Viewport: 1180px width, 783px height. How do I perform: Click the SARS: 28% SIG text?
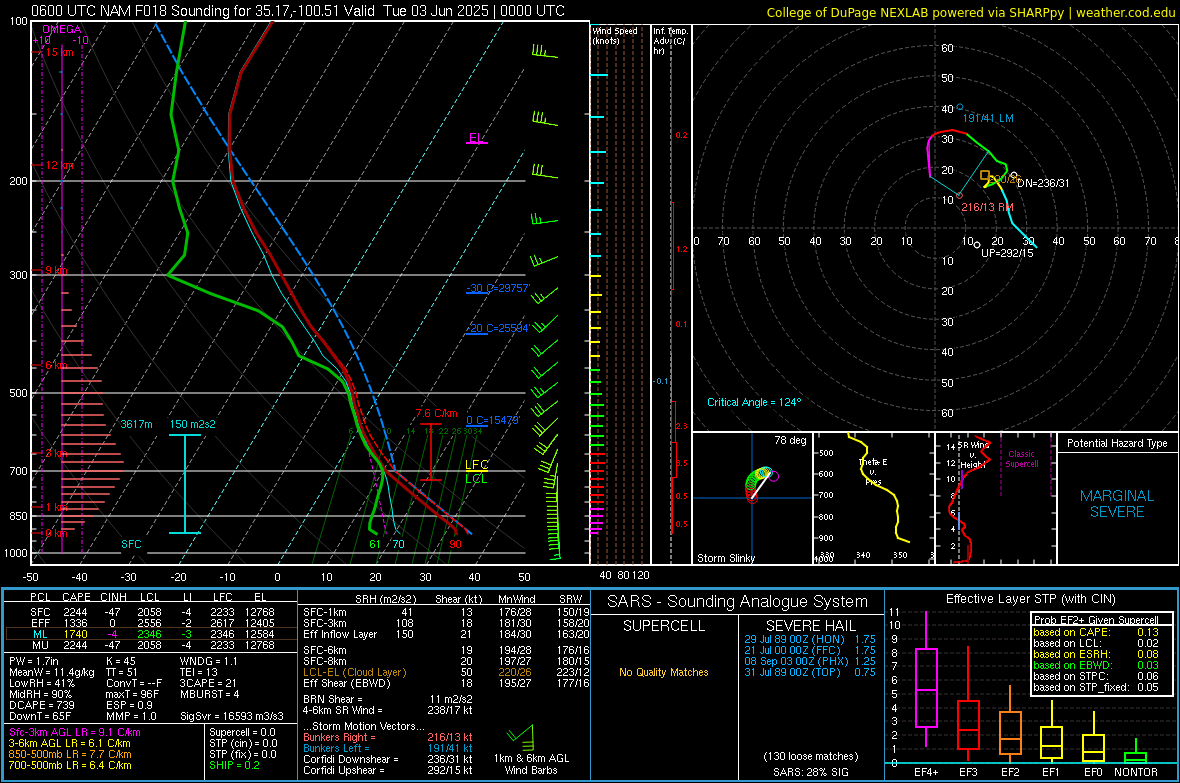tap(810, 772)
